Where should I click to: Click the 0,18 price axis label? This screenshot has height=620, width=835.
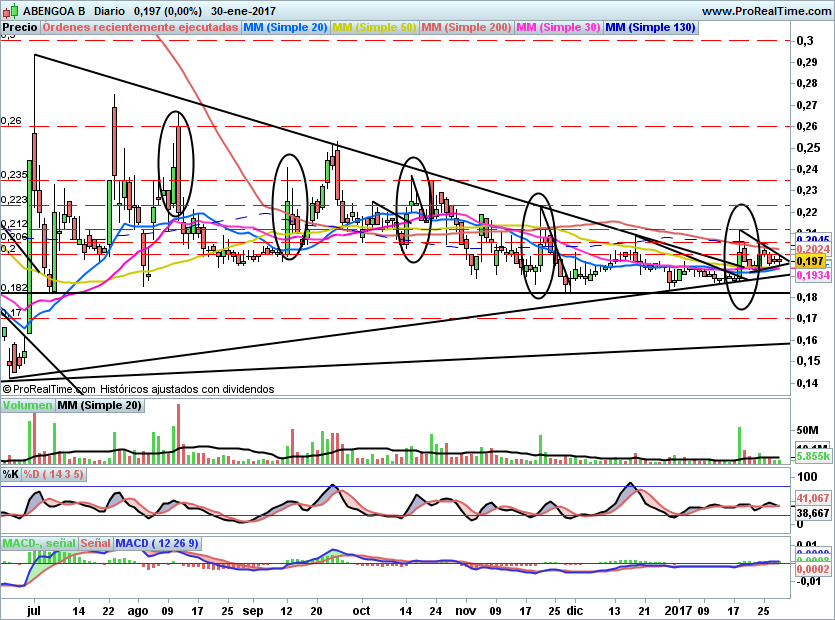(807, 297)
